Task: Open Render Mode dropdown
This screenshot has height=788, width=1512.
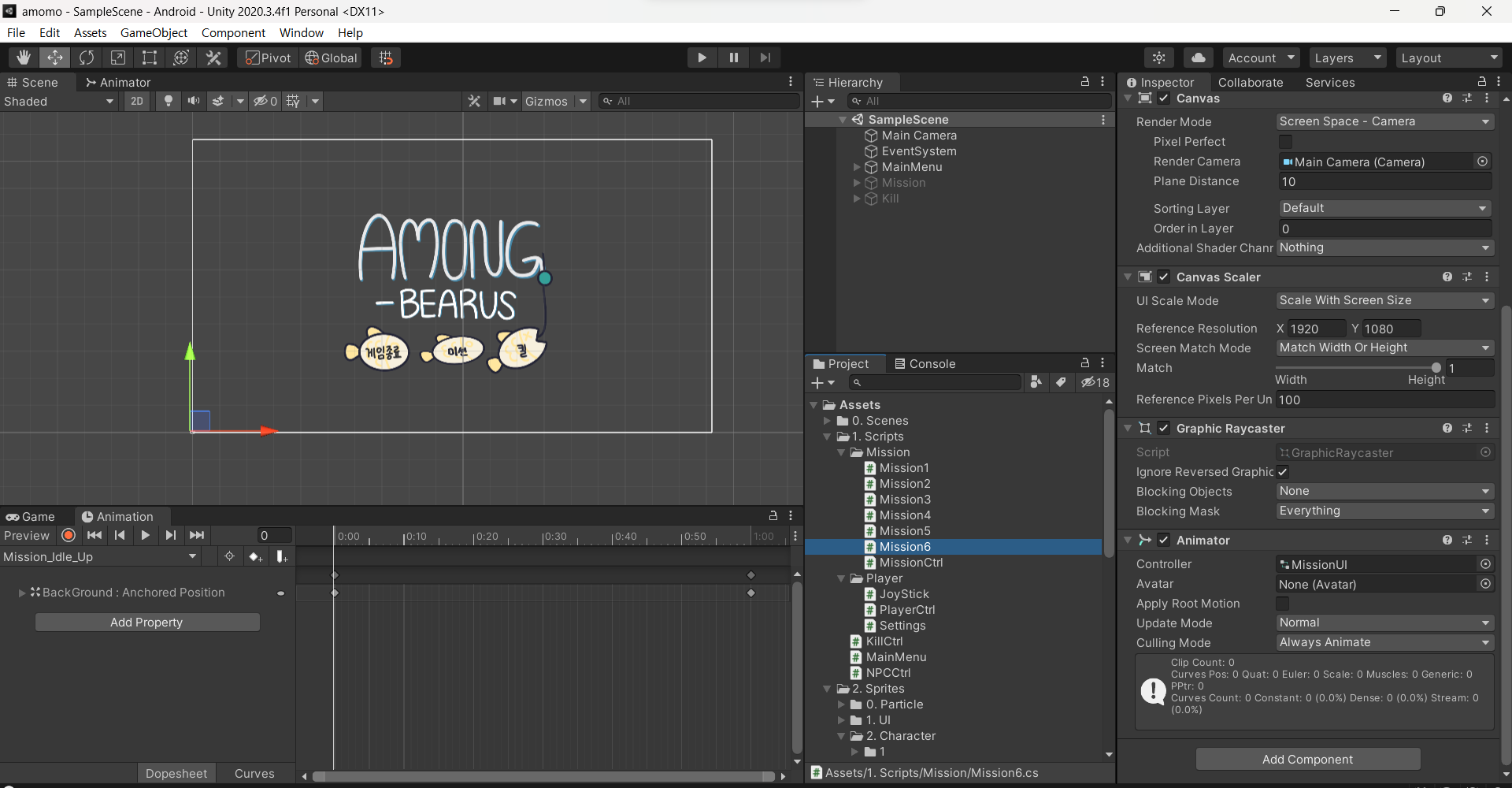Action: pyautogui.click(x=1384, y=121)
